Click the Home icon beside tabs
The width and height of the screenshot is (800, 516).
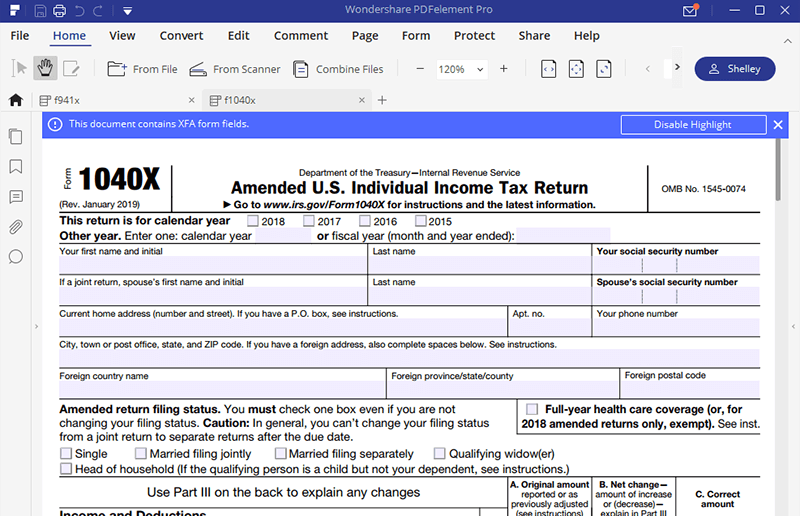point(16,100)
